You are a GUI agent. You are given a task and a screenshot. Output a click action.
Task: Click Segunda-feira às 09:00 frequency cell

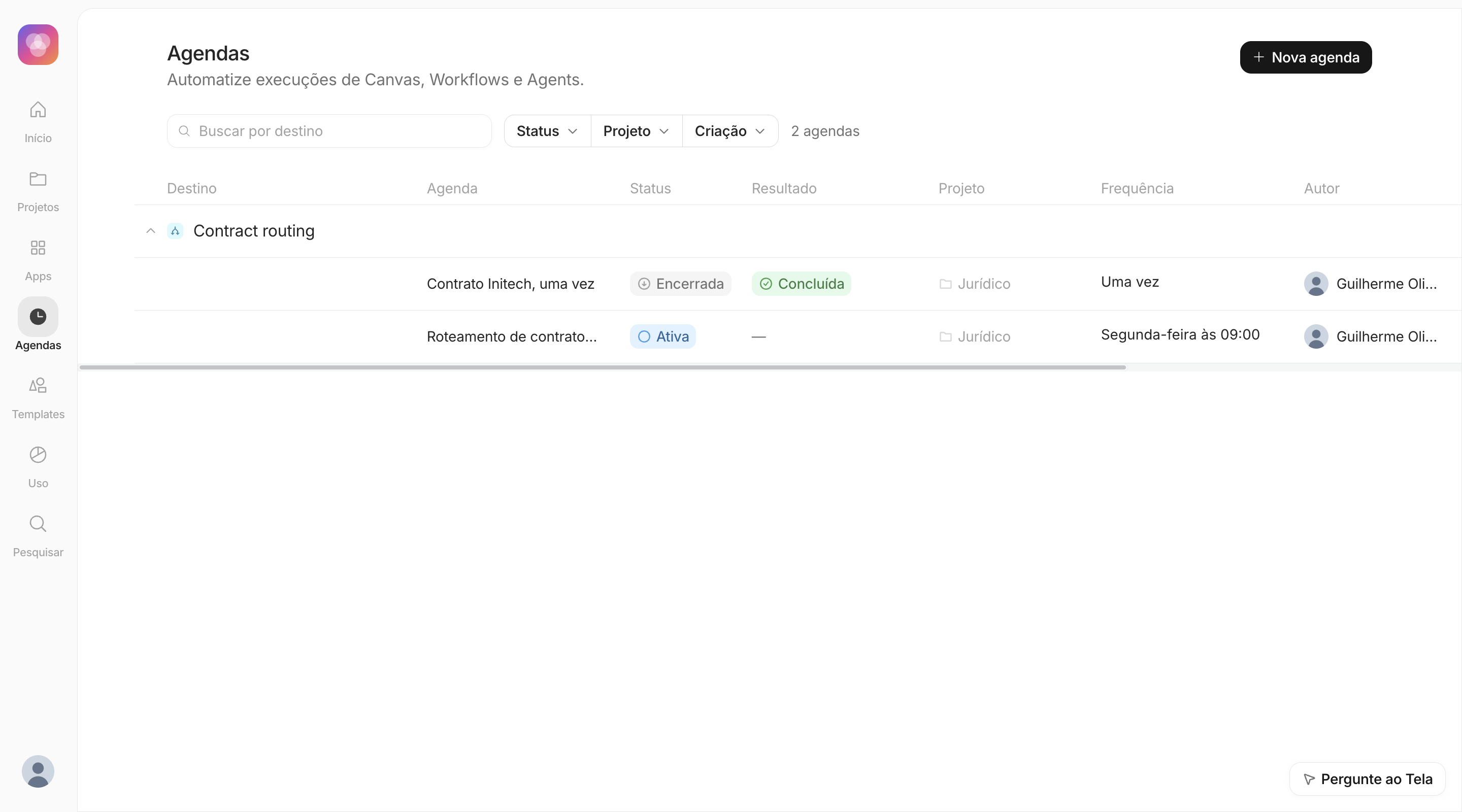click(1180, 335)
